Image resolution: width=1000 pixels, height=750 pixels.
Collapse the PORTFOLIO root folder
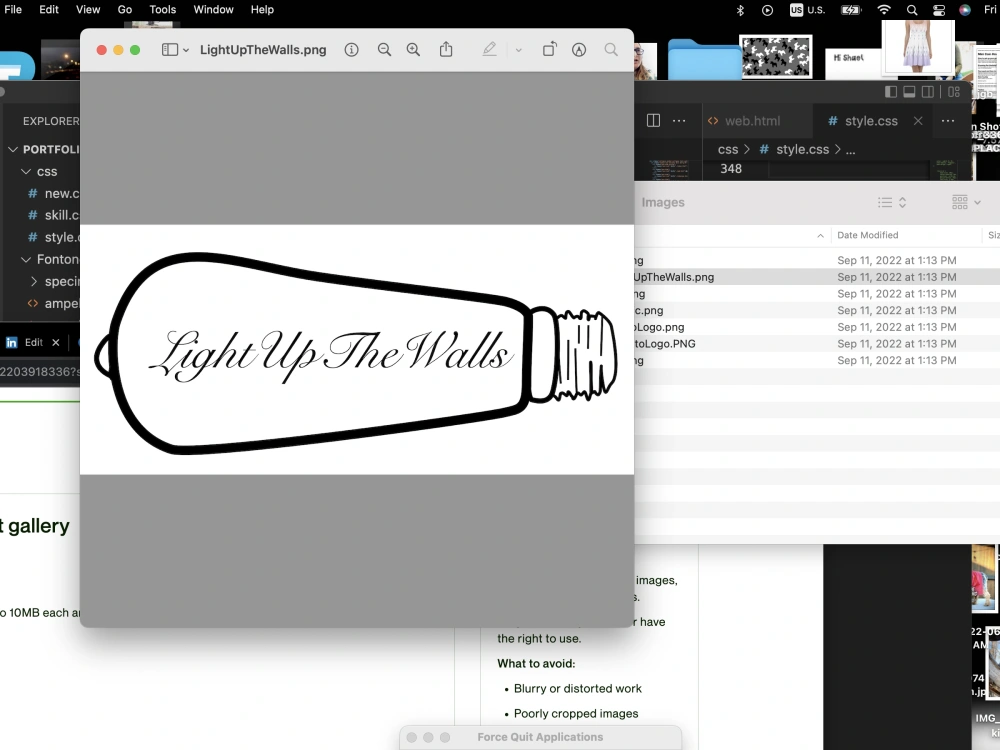[13, 149]
